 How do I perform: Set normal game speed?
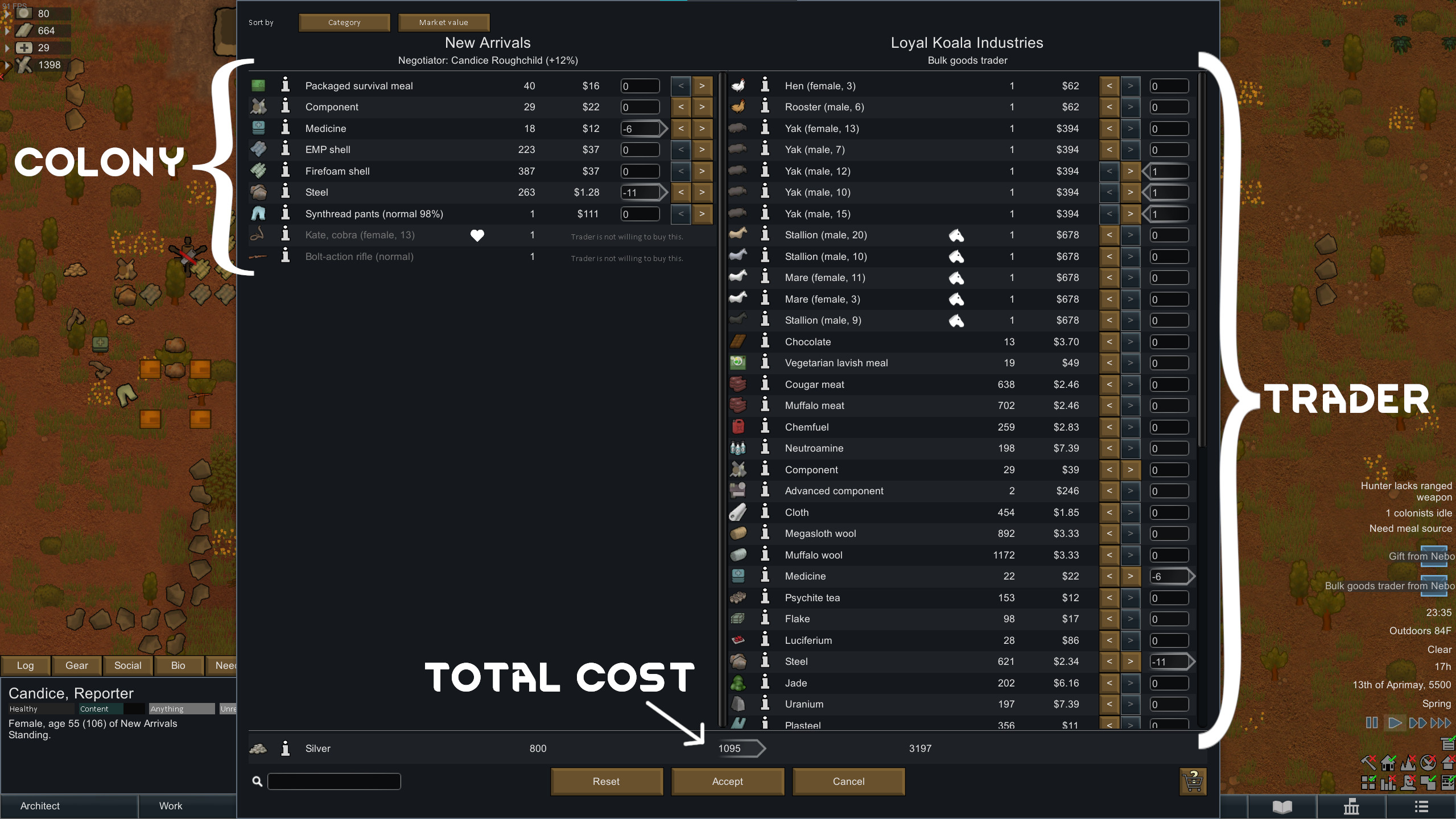click(1395, 723)
